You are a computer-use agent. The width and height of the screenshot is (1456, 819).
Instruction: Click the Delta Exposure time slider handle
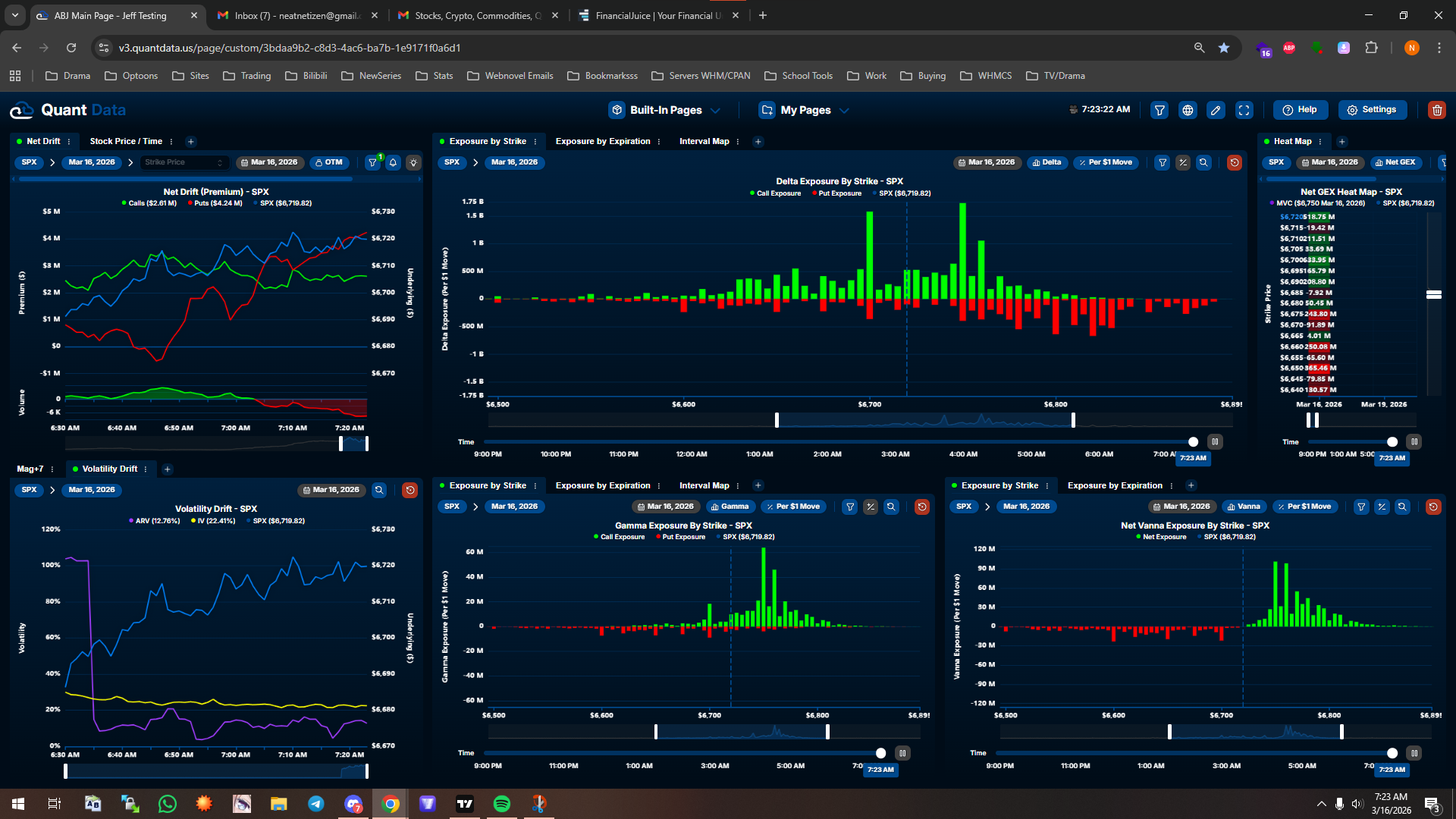tap(1193, 442)
